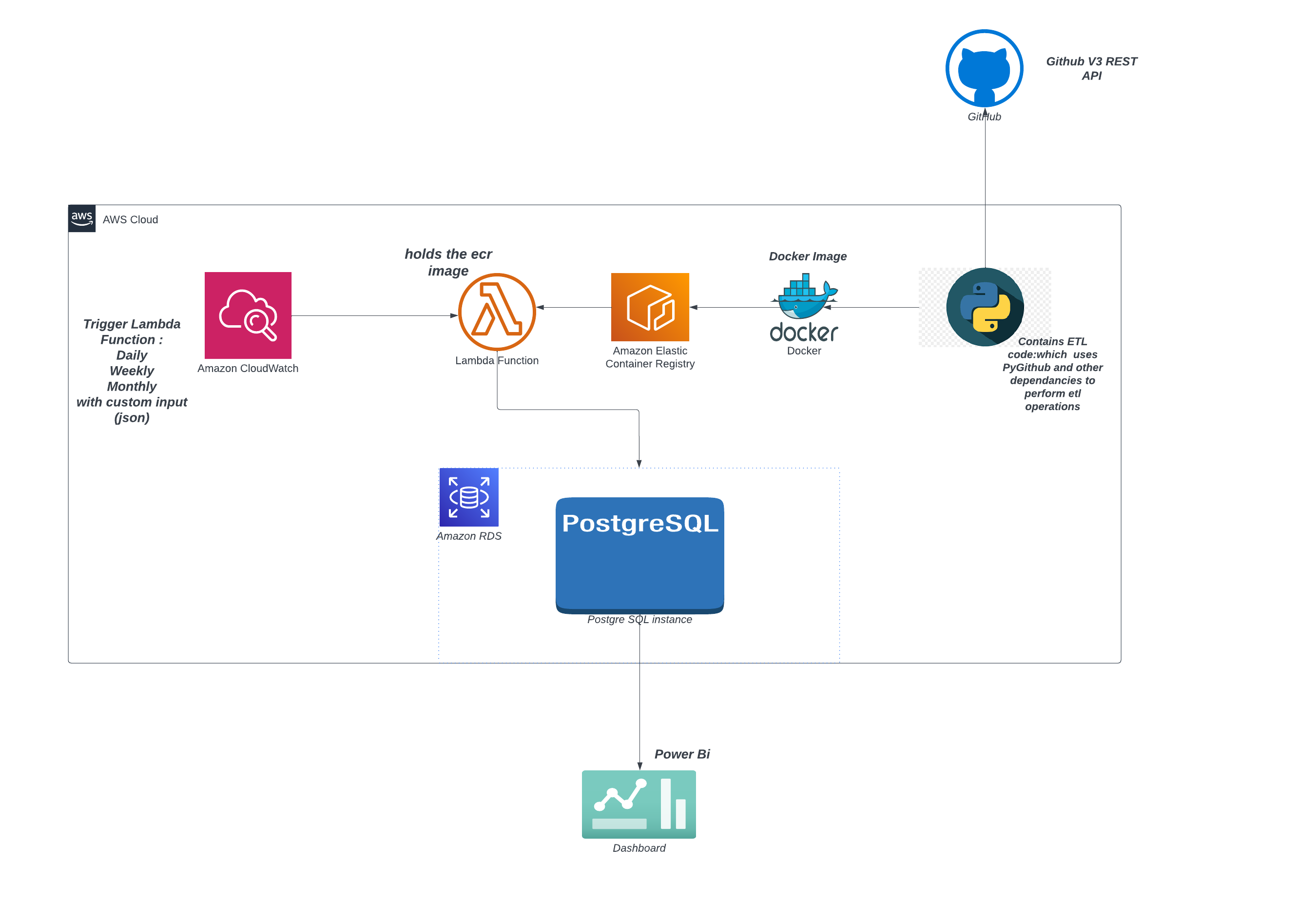Click the AWS logo badge

[x=82, y=218]
